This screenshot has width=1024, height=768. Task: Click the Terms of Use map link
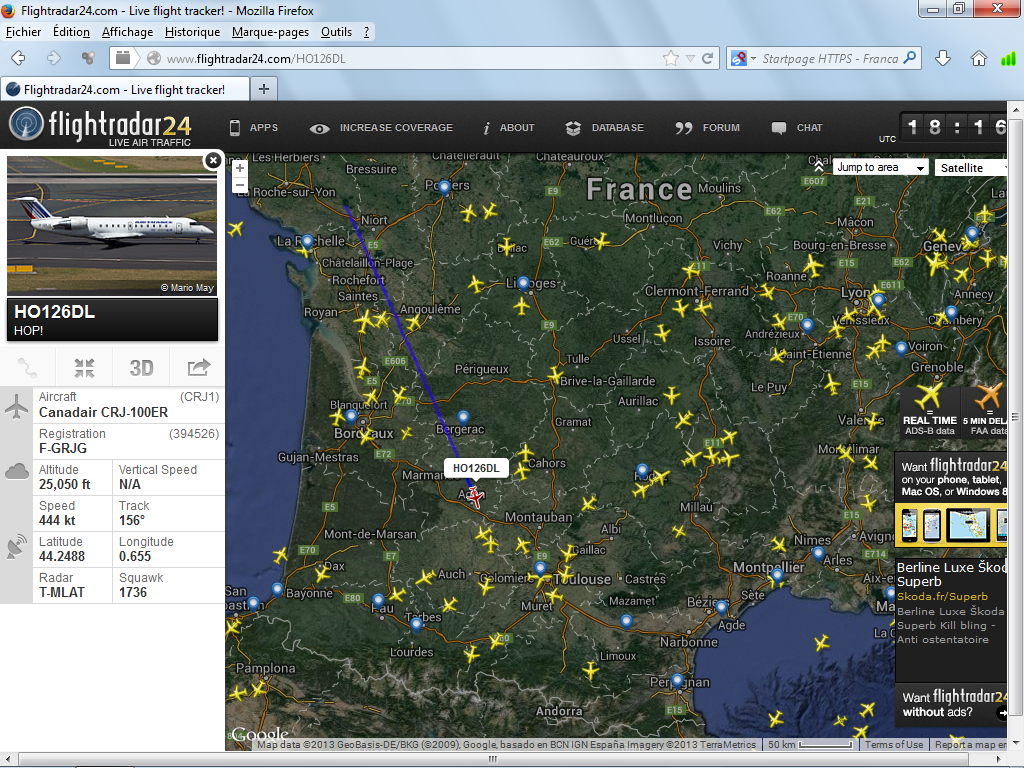click(x=894, y=744)
